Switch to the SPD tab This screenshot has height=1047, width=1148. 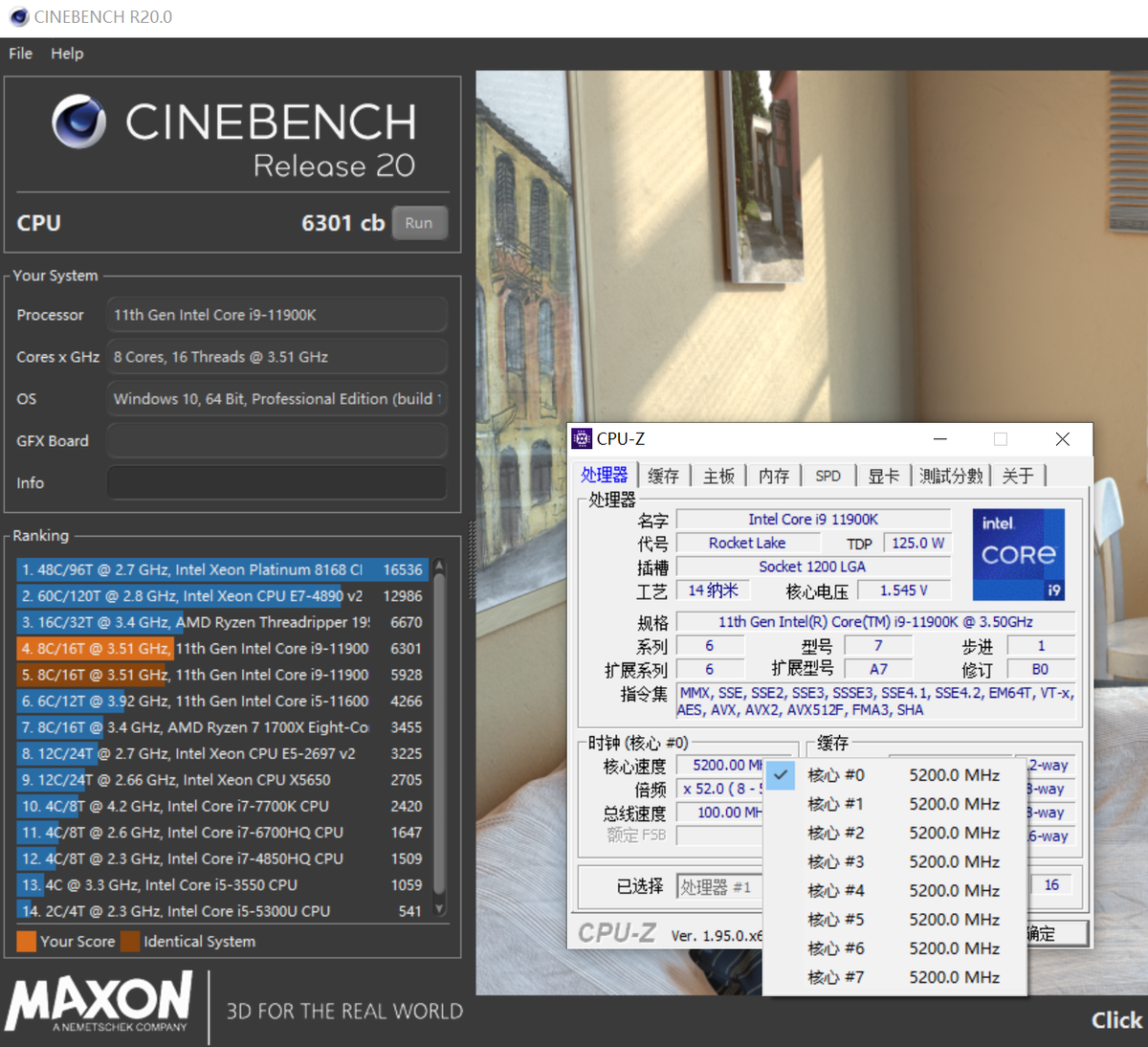tap(828, 476)
